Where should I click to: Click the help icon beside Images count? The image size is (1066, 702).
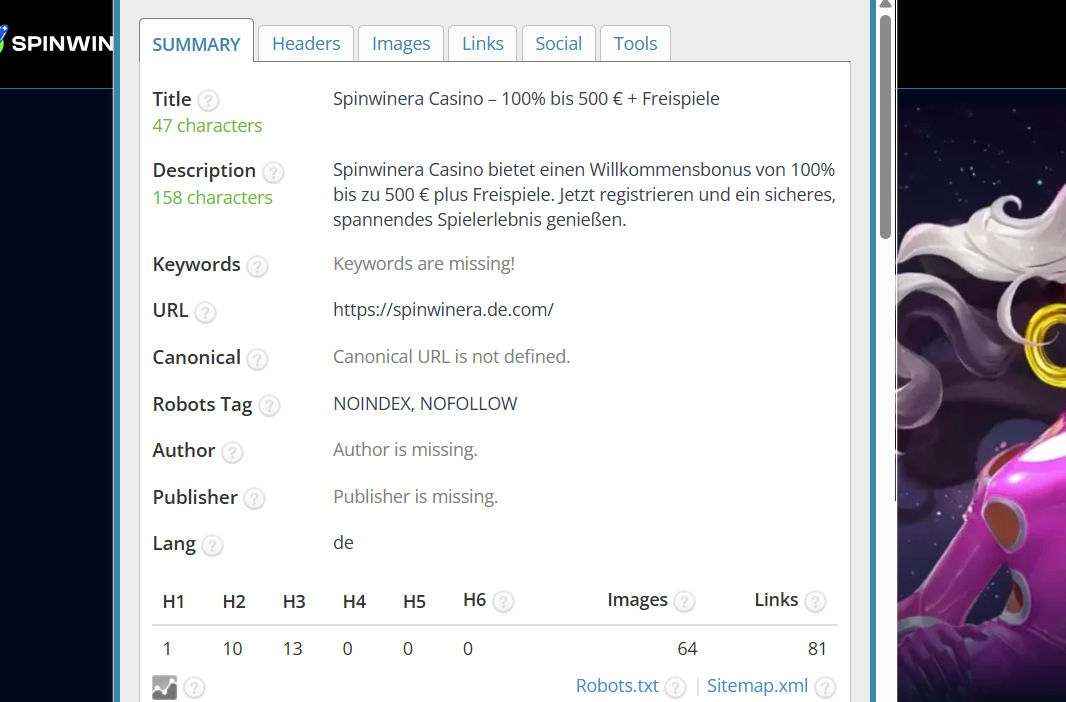click(684, 601)
